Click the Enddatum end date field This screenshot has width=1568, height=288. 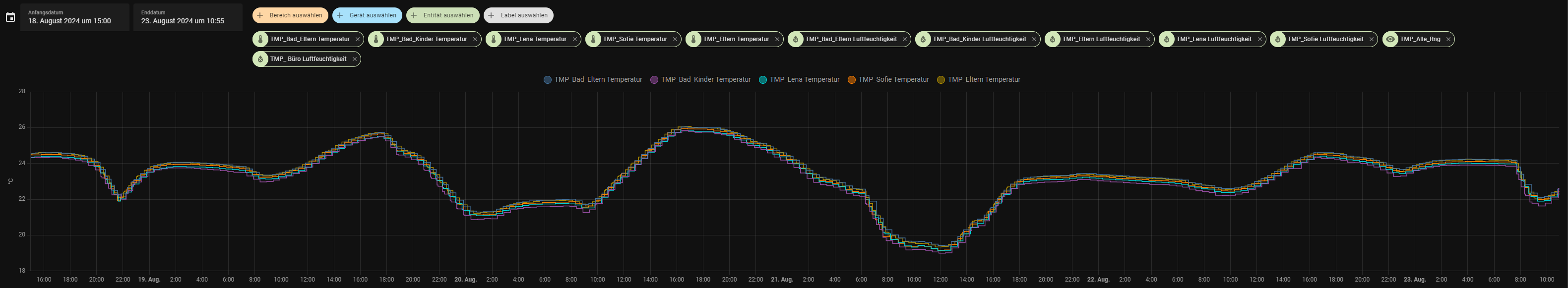coord(188,17)
